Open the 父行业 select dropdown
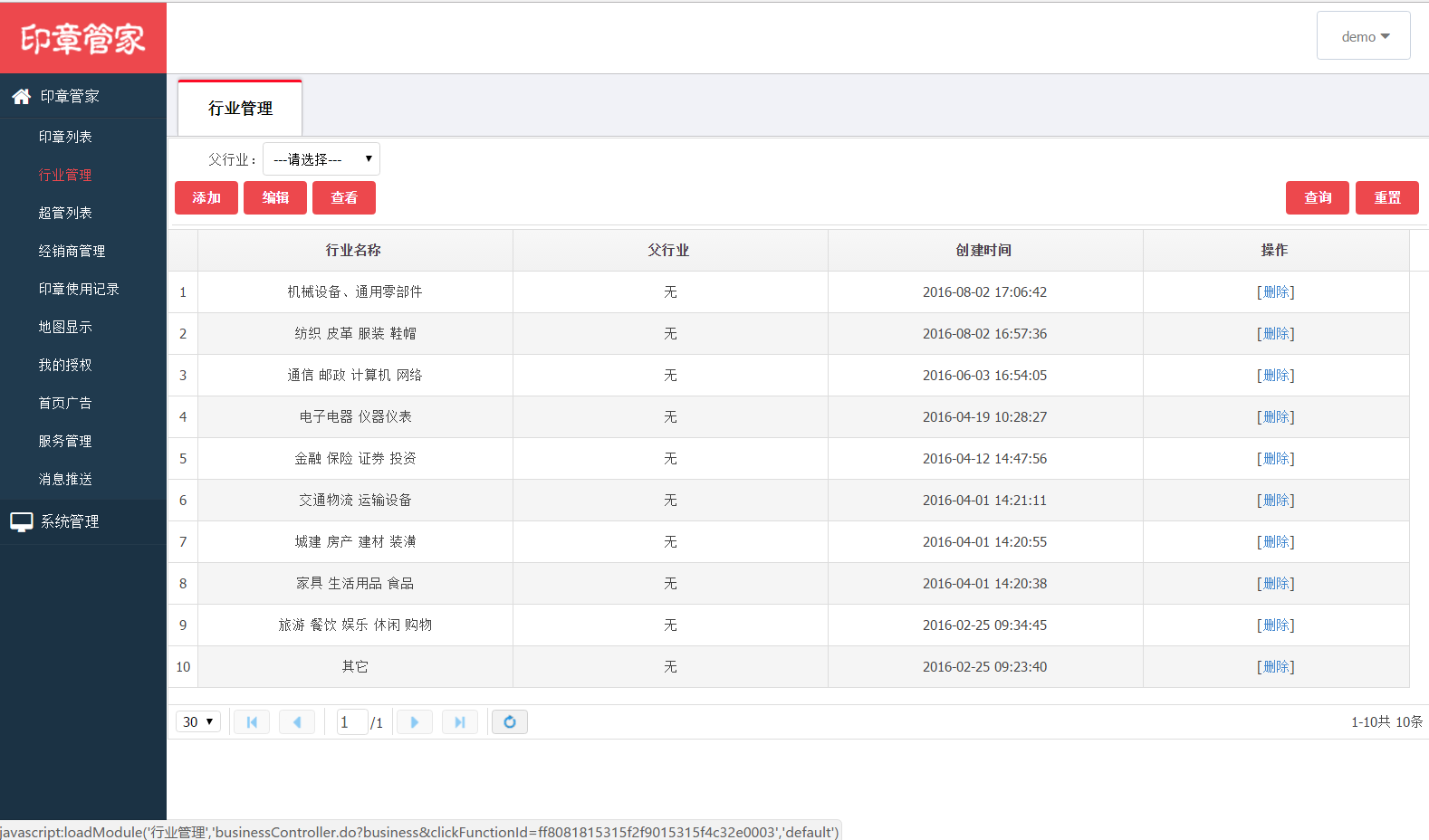 tap(321, 159)
